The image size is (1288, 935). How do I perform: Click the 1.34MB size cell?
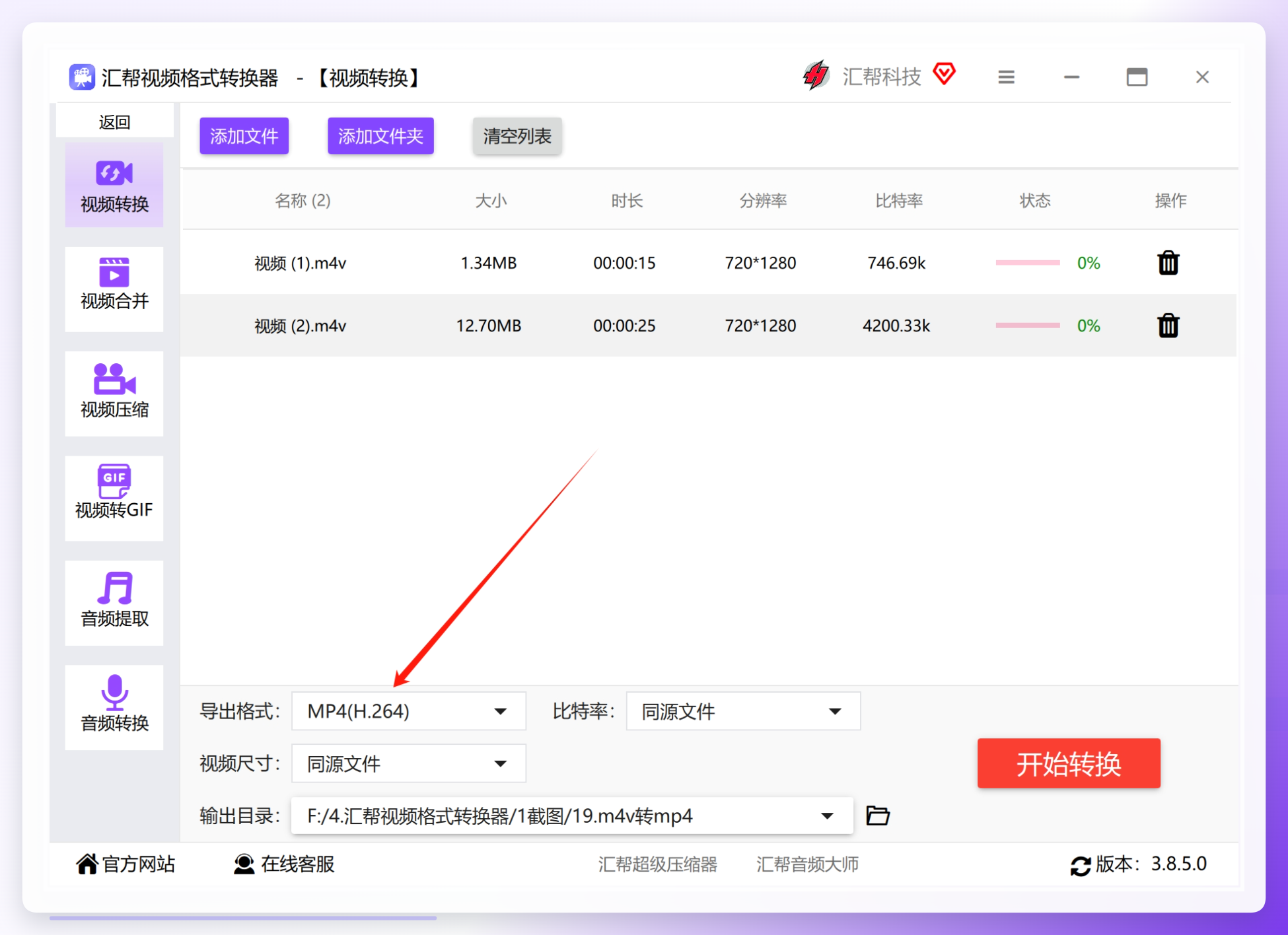click(x=489, y=263)
